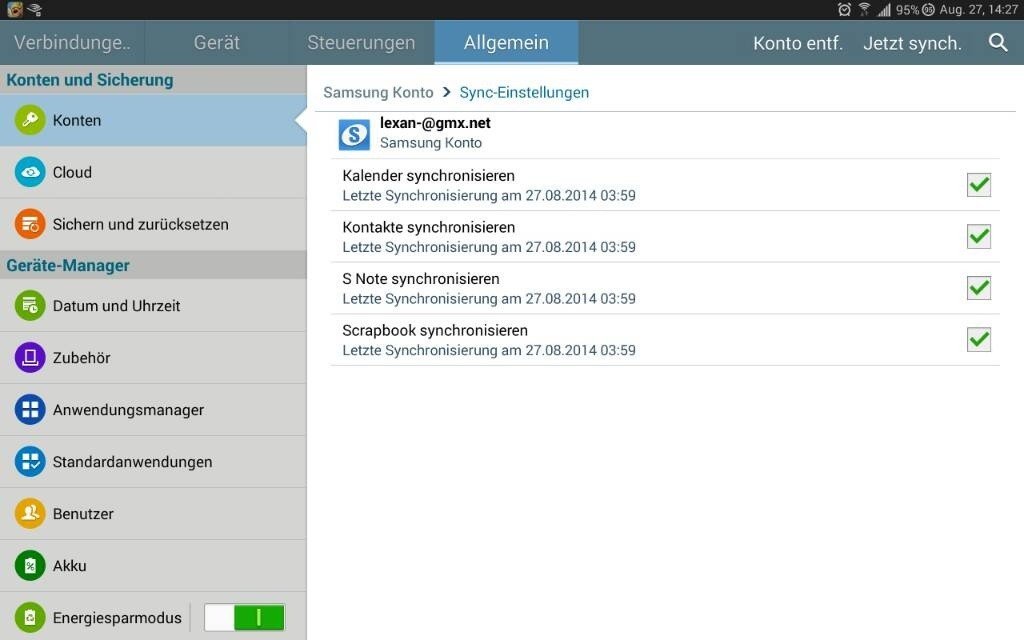The image size is (1024, 640).
Task: Tap Konto entf. button
Action: [x=797, y=43]
